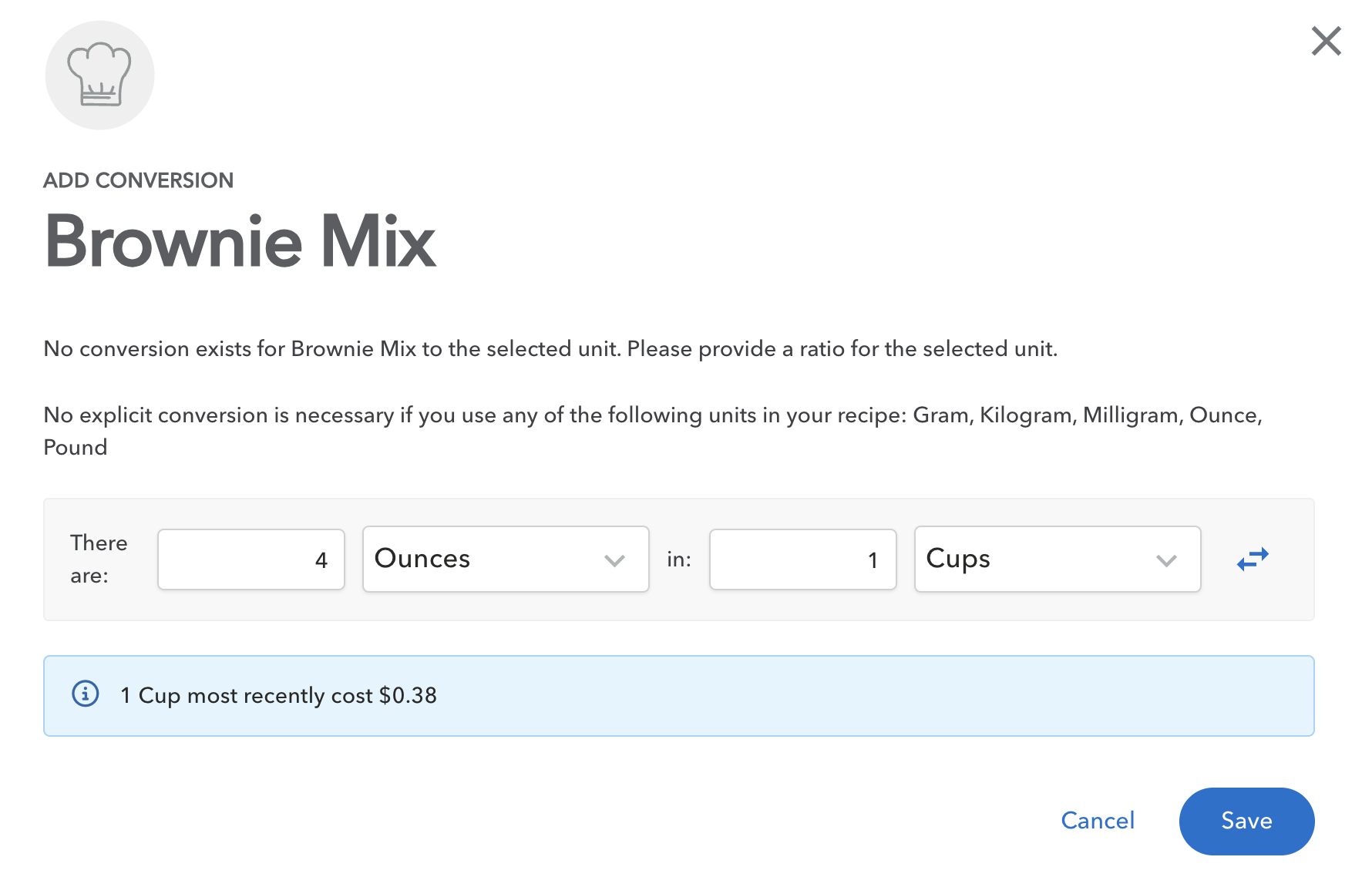Save the Brownie Mix conversion
Image resolution: width=1372 pixels, height=877 pixels.
tap(1246, 821)
